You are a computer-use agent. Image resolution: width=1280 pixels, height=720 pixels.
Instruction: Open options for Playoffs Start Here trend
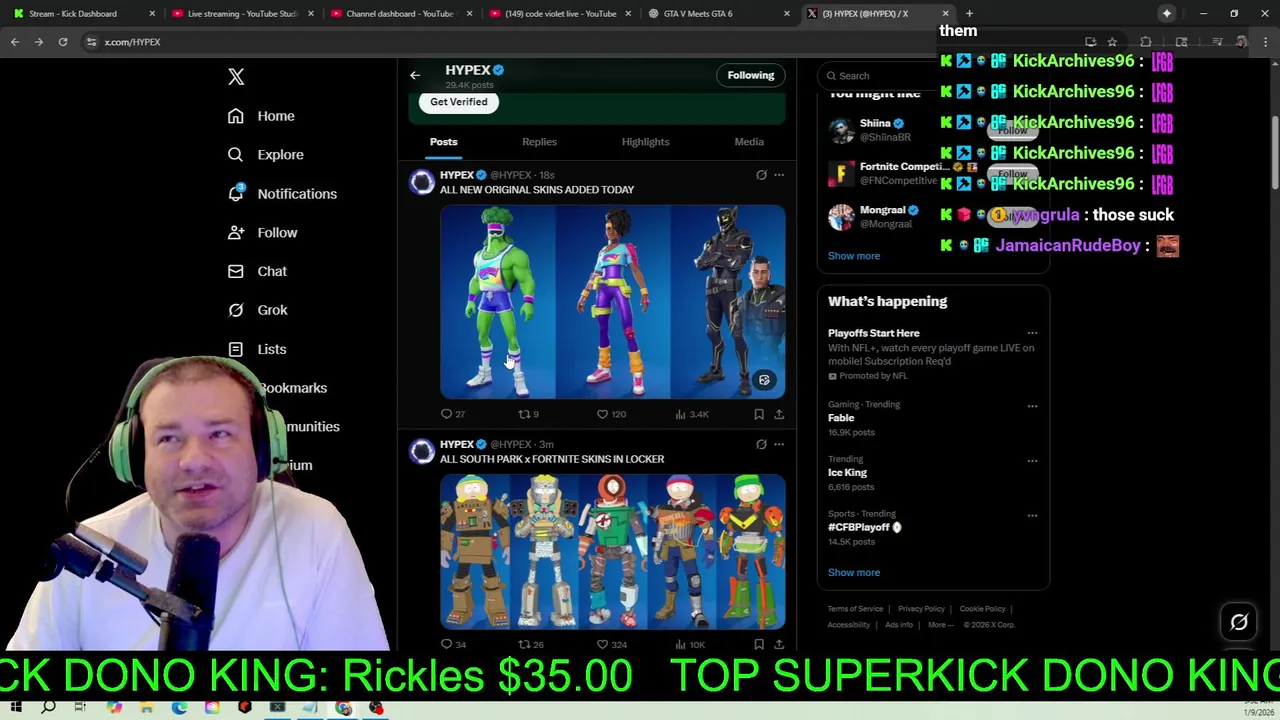[1032, 334]
